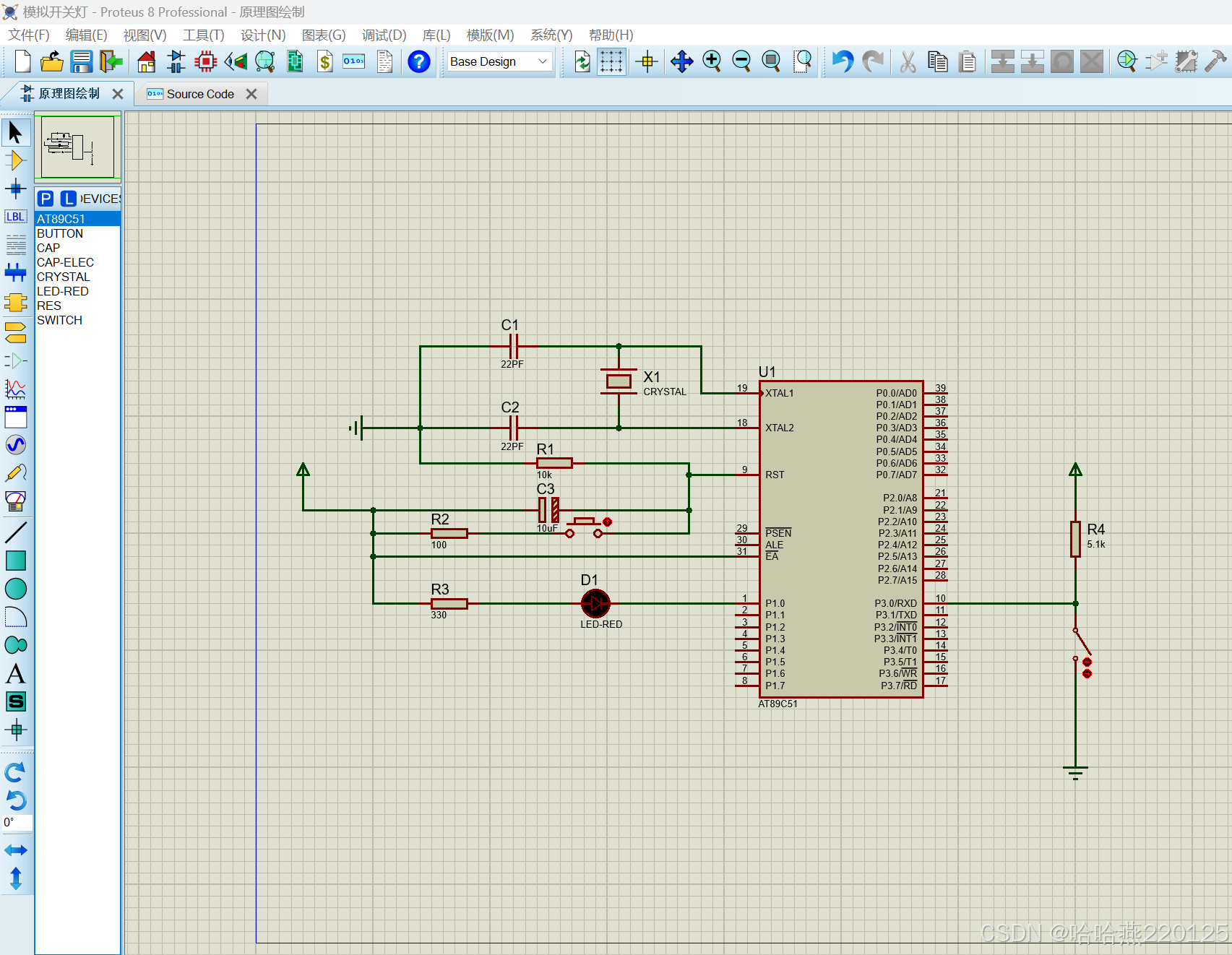Open the Base Design variant dropdown

pos(500,62)
